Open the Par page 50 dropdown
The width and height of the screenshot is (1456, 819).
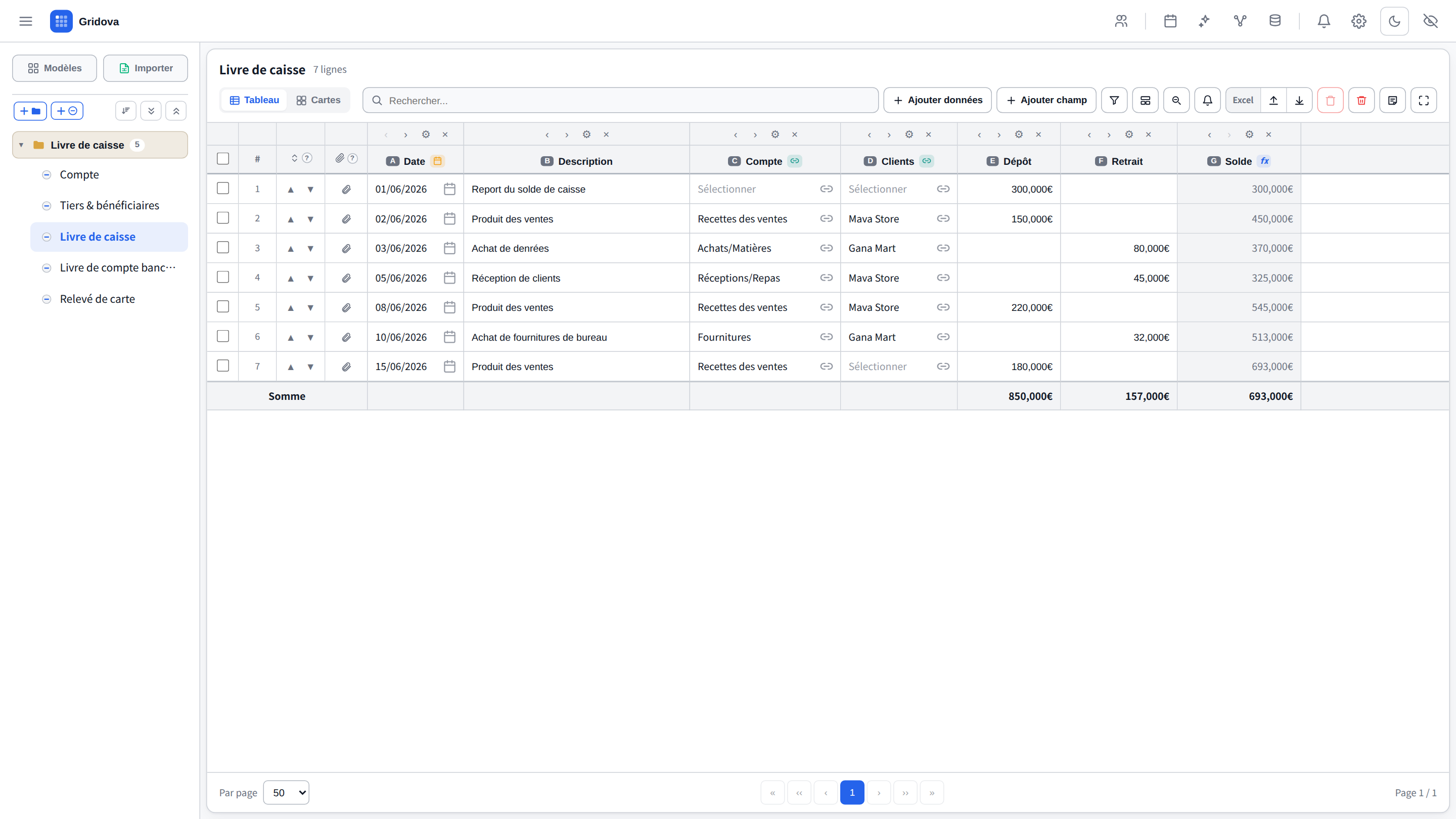pyautogui.click(x=286, y=792)
